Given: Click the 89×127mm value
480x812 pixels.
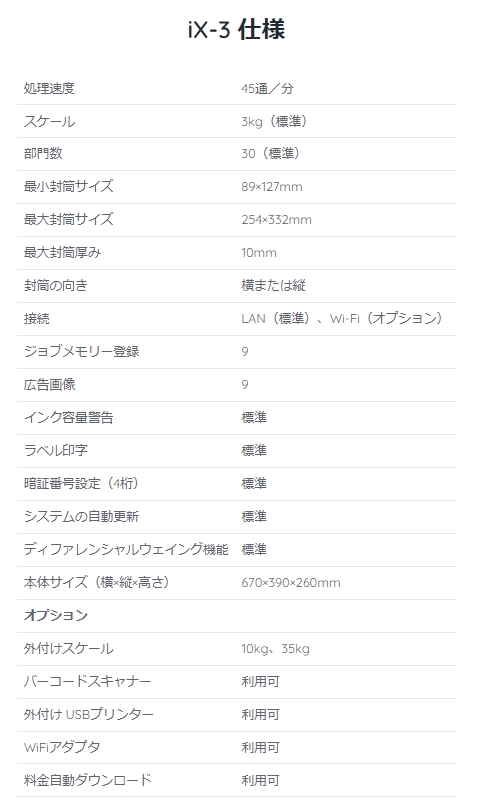Looking at the screenshot, I should [272, 187].
